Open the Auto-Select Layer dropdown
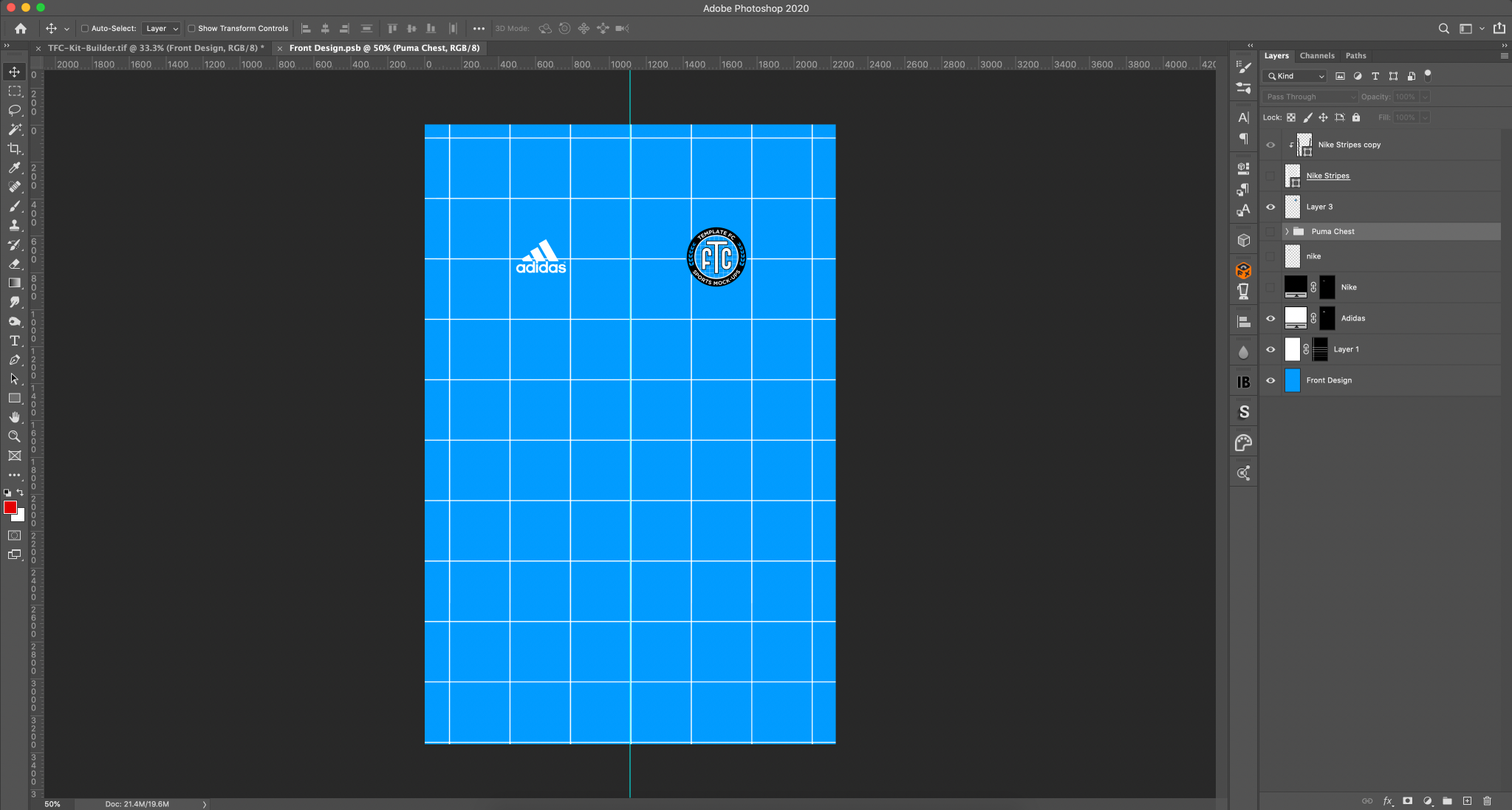 tap(161, 29)
